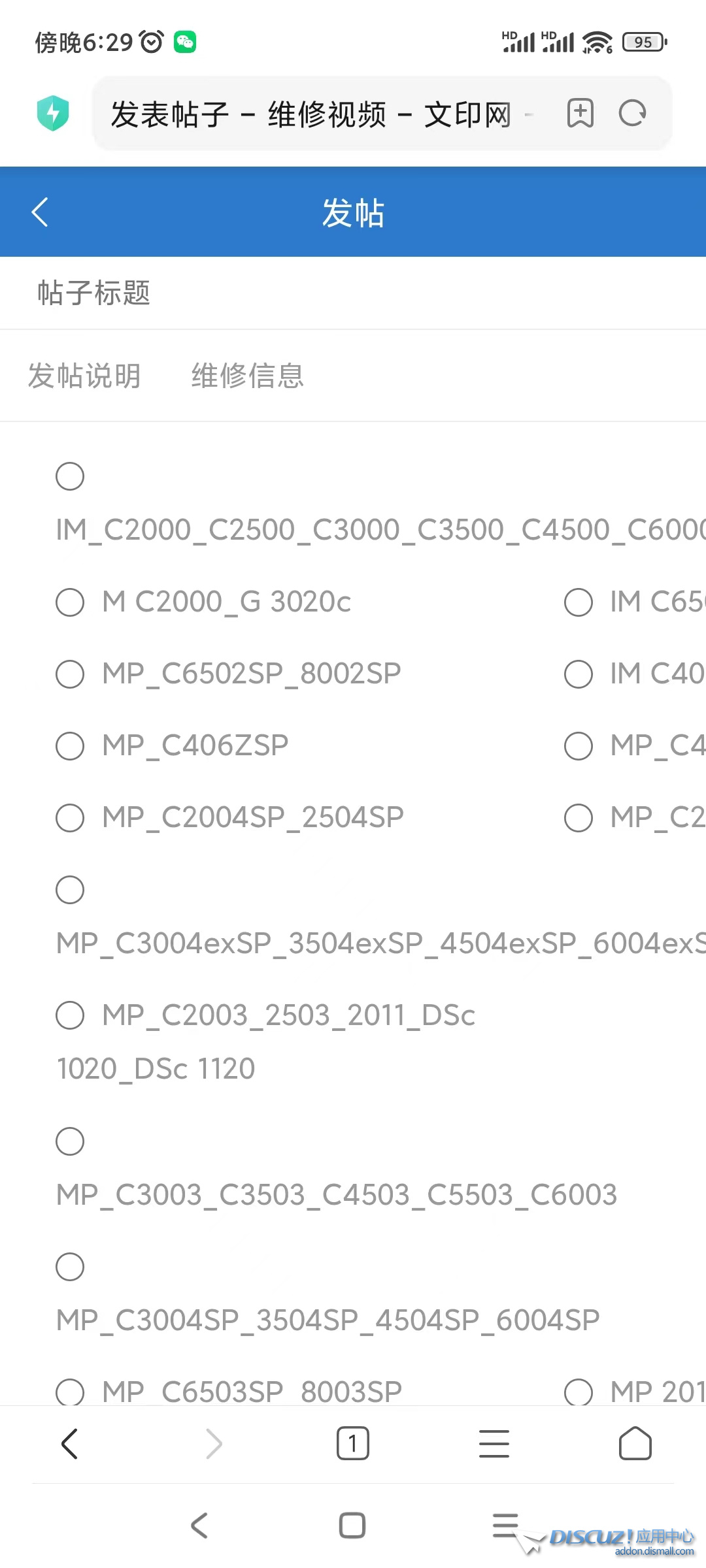Select the M C2000_G 3020c option
706x1568 pixels.
click(x=70, y=602)
